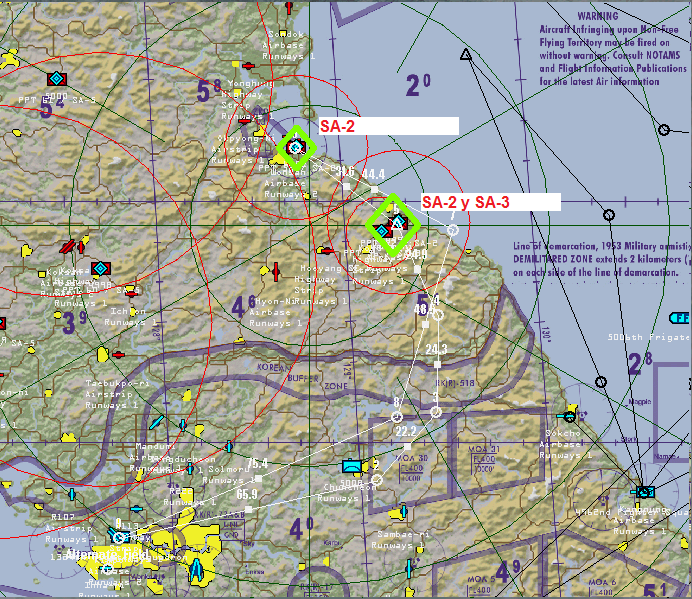Select the cyan airbase icon above Sambae-ri
Screen dimensions: 692x599
click(403, 512)
